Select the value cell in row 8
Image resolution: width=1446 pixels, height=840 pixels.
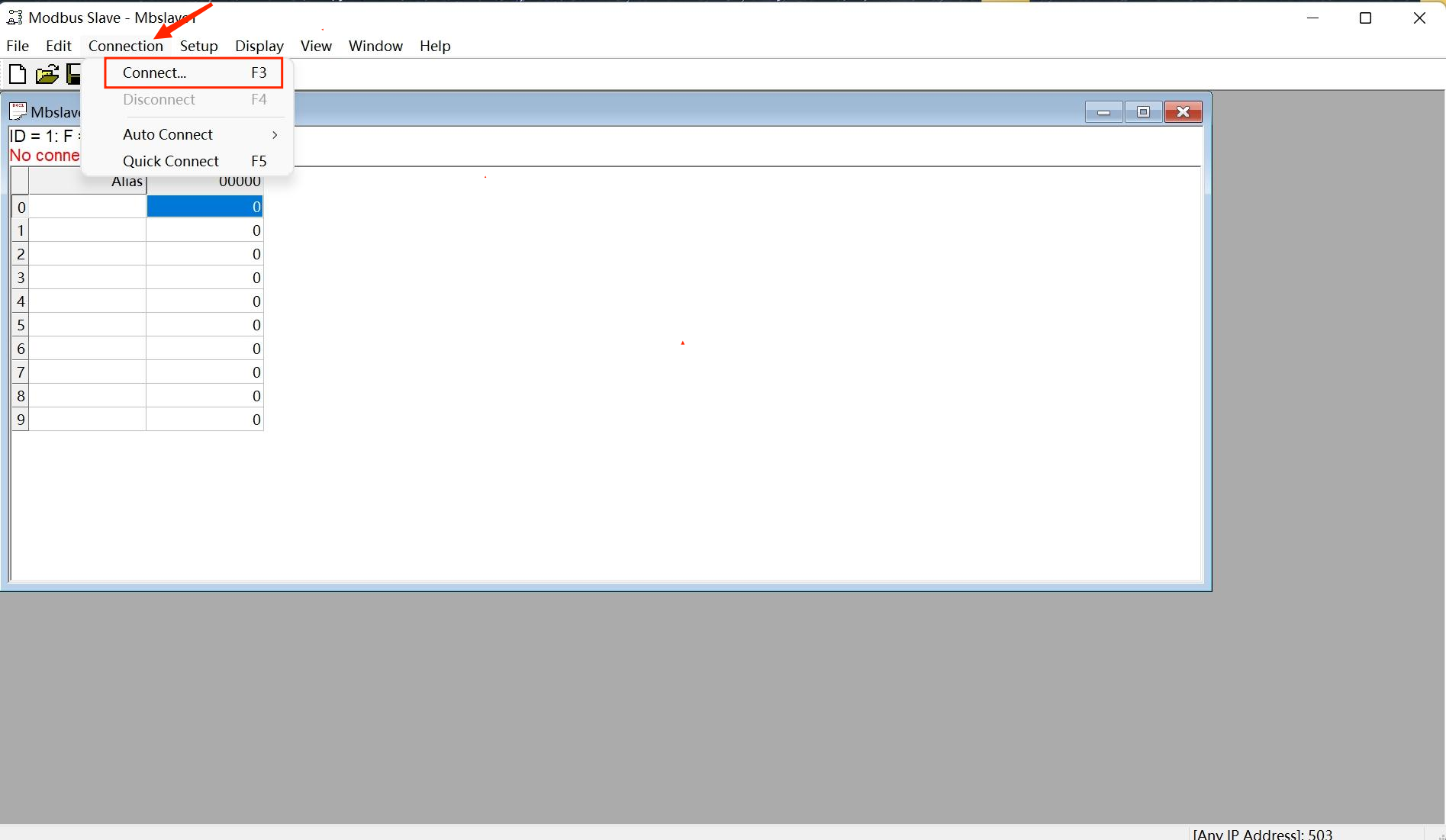pos(205,396)
